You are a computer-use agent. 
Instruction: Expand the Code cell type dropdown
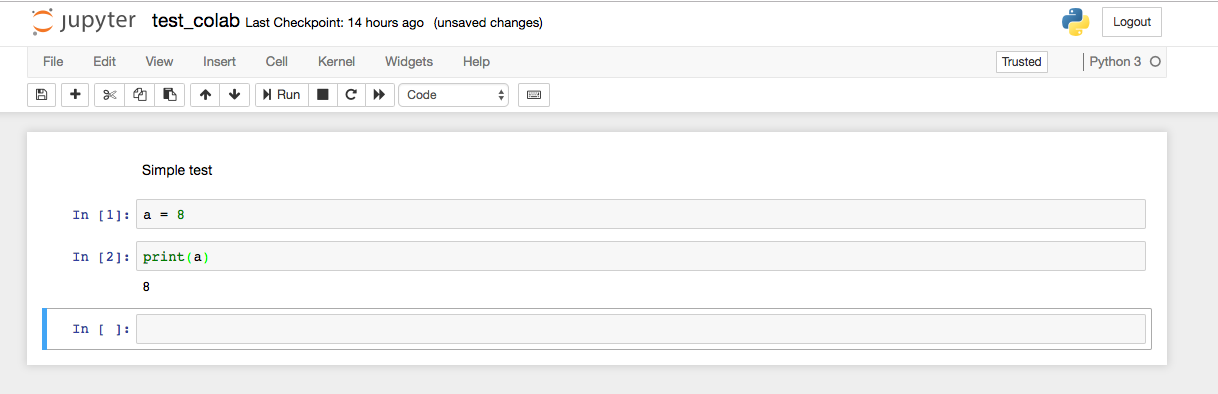(454, 95)
